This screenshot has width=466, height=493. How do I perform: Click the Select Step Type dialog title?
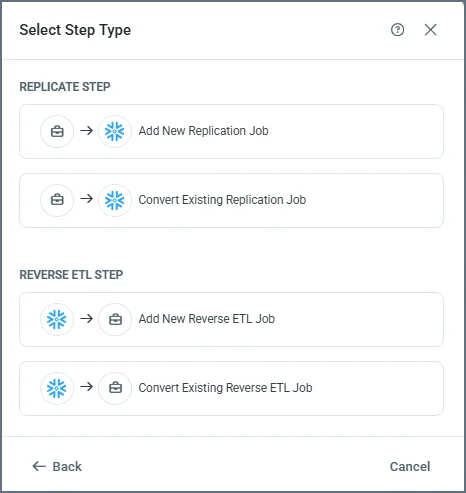pyautogui.click(x=75, y=30)
